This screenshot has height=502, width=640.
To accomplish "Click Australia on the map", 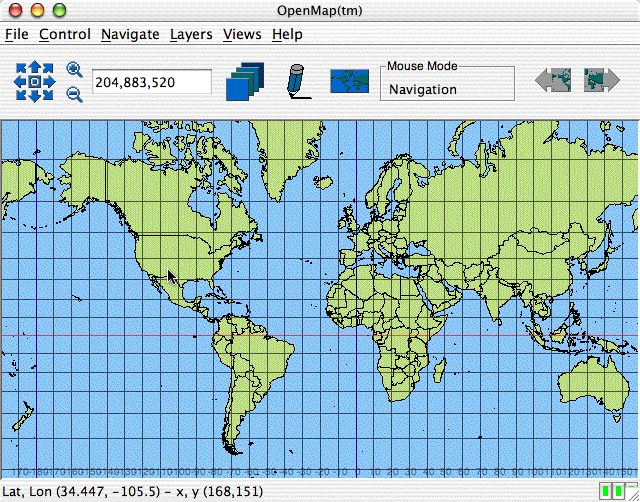I will point(592,384).
